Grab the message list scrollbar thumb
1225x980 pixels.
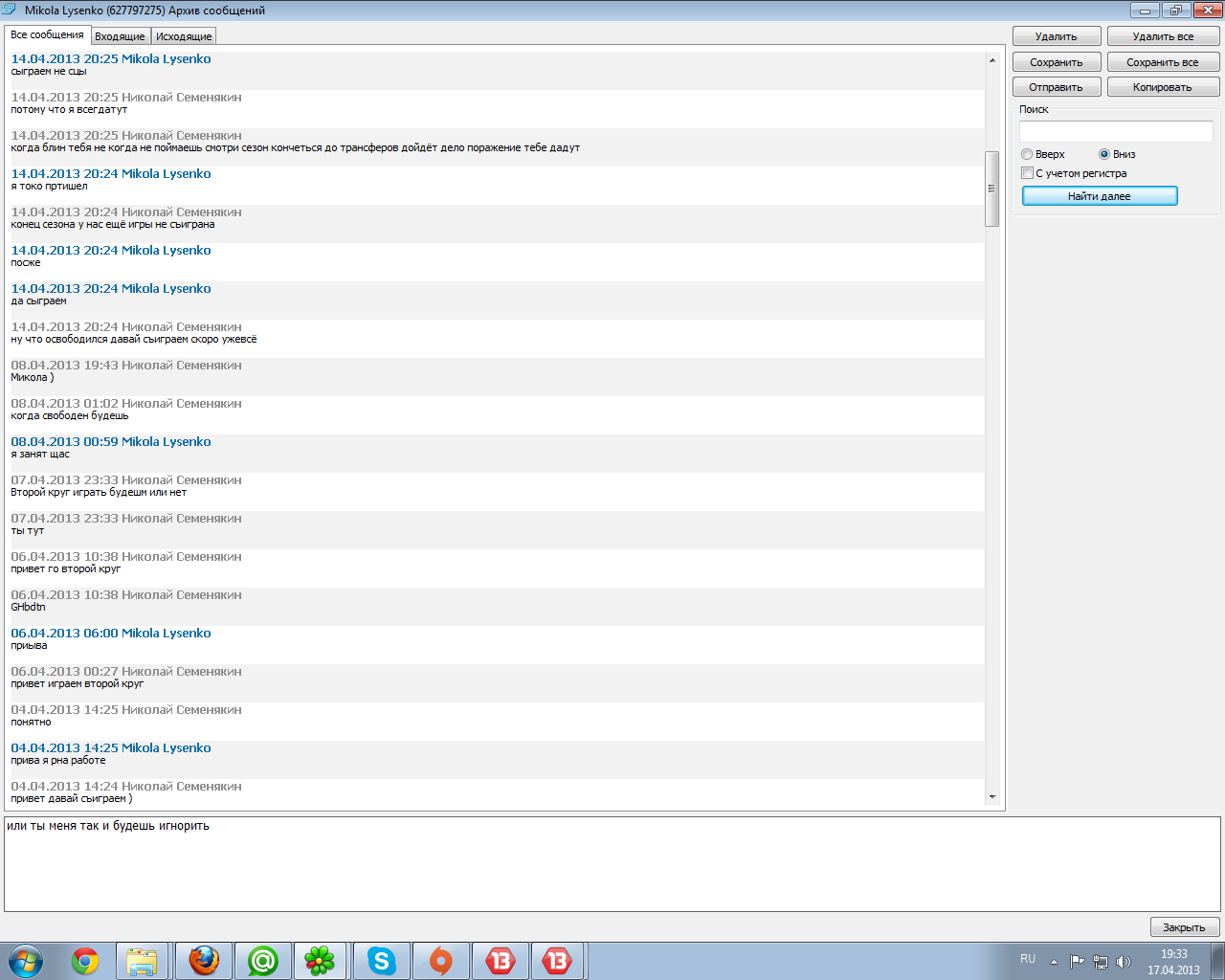click(x=991, y=189)
